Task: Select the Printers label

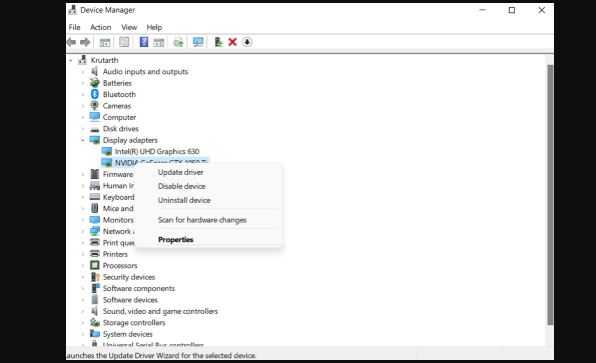Action: (115, 254)
